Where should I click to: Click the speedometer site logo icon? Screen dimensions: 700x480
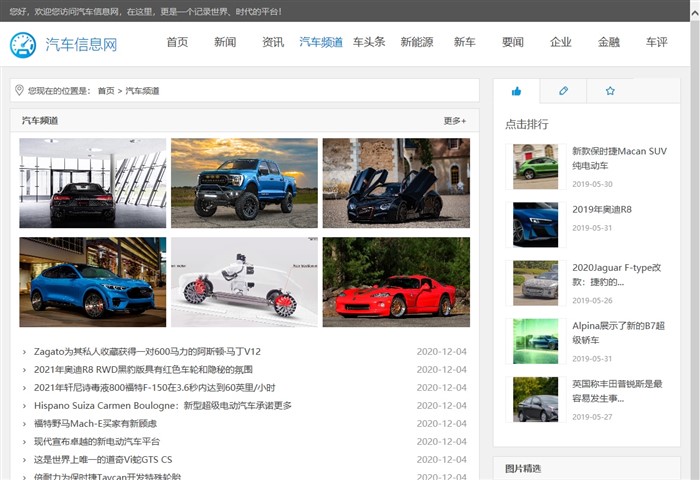(x=23, y=45)
